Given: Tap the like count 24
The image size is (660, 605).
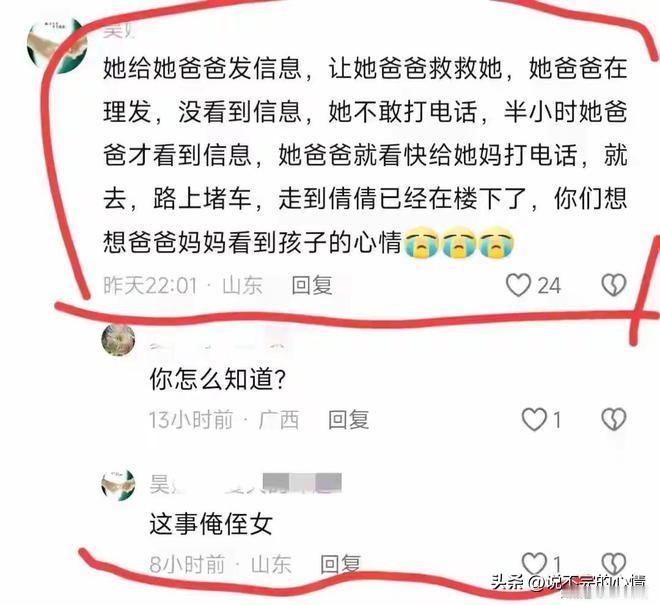Looking at the screenshot, I should point(549,285).
